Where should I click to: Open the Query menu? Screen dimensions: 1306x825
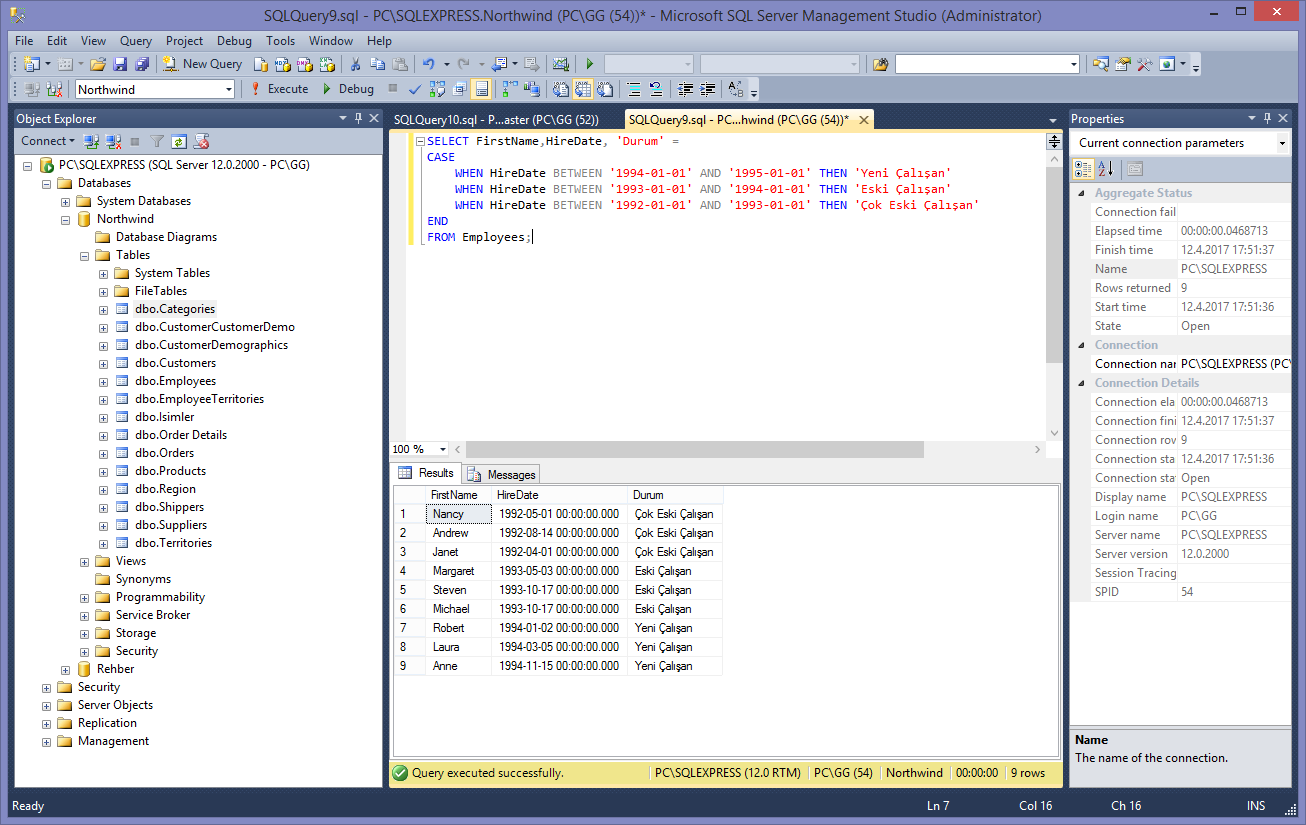(135, 41)
